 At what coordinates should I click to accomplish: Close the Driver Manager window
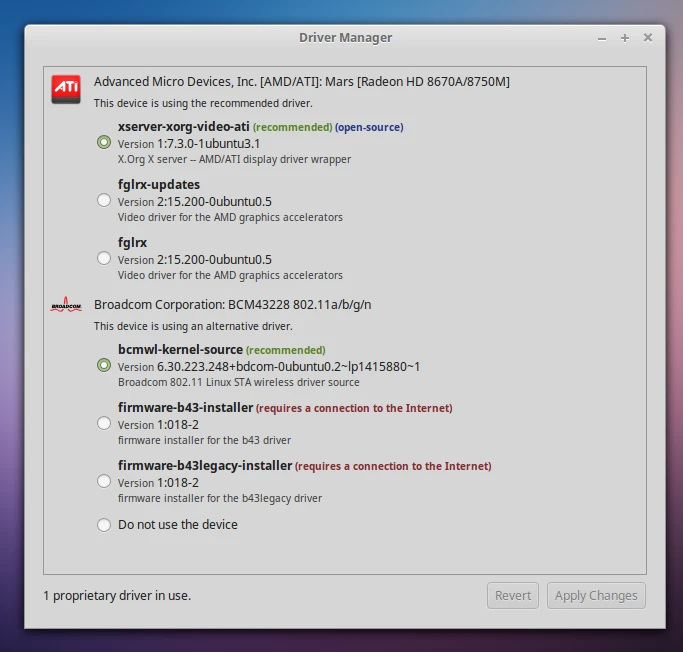(x=648, y=38)
